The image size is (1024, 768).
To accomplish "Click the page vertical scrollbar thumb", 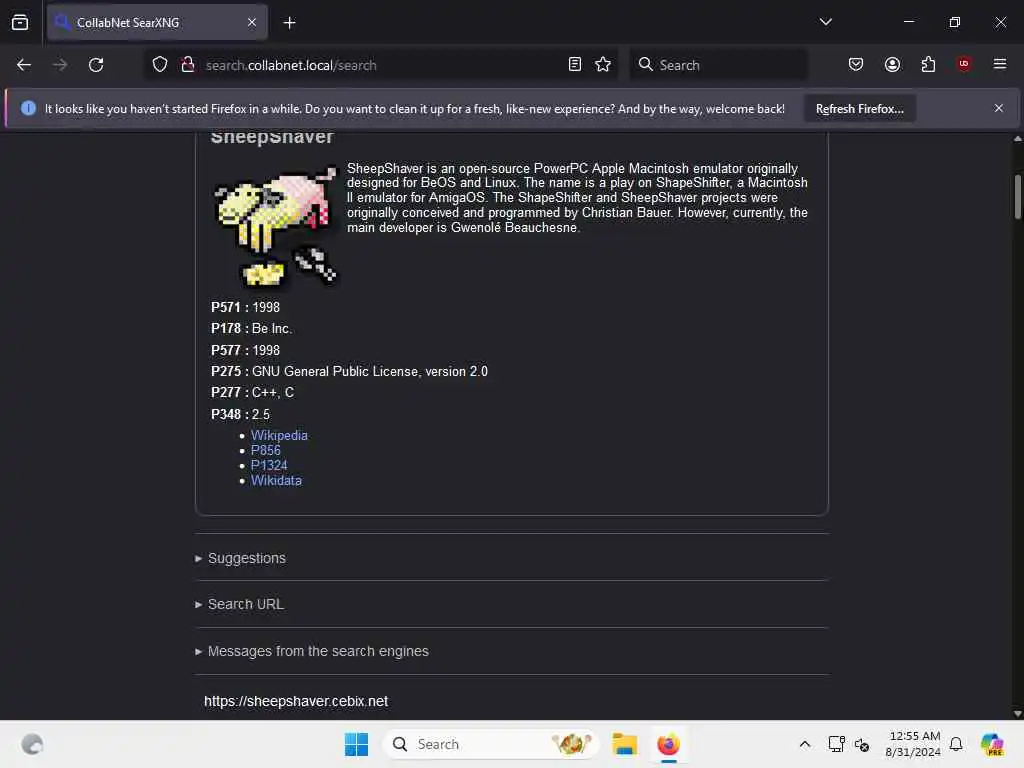I will [1017, 197].
